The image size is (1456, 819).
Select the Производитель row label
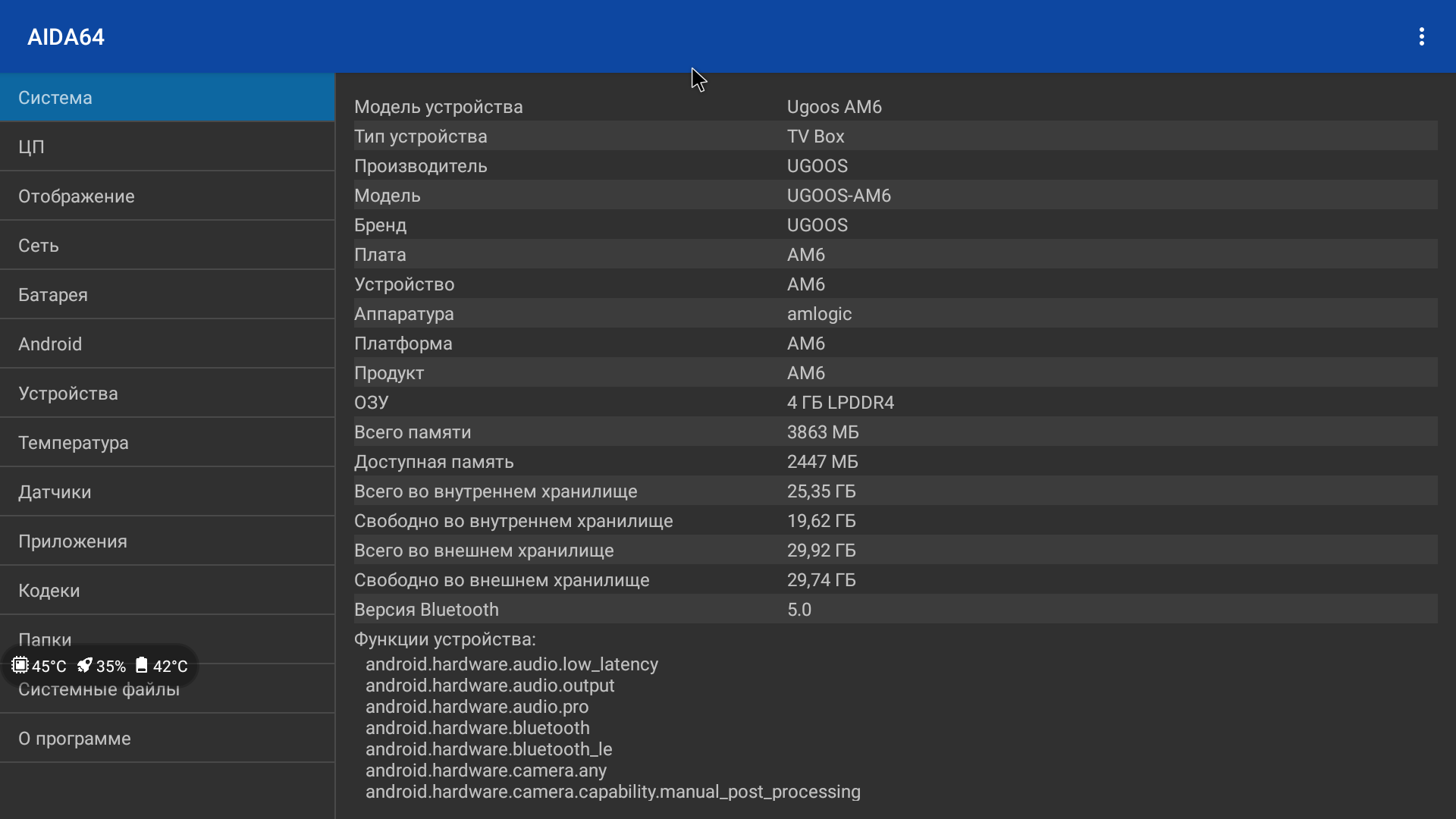point(421,166)
